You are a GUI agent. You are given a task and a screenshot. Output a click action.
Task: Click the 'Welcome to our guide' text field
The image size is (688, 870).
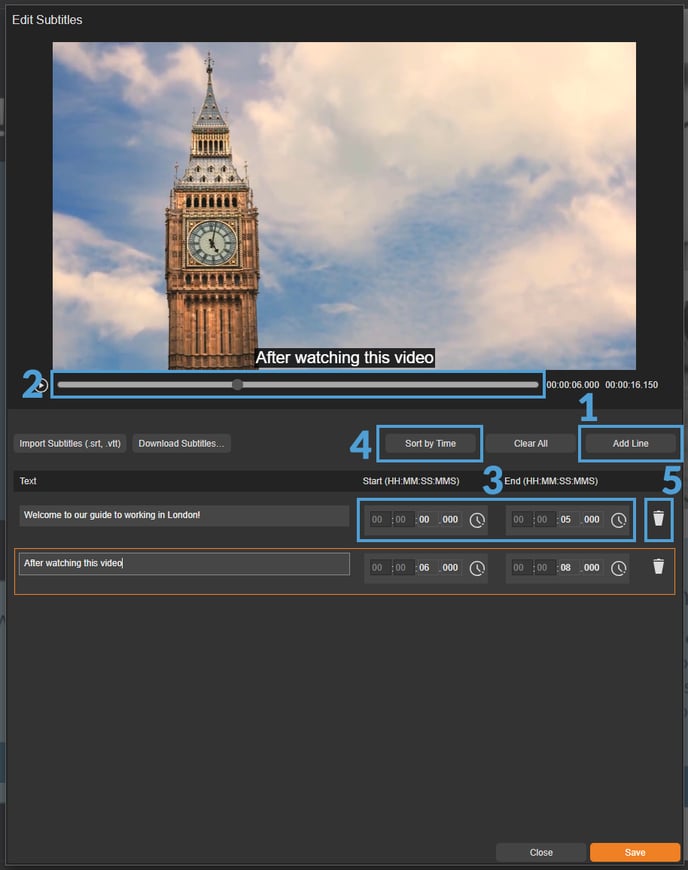183,516
